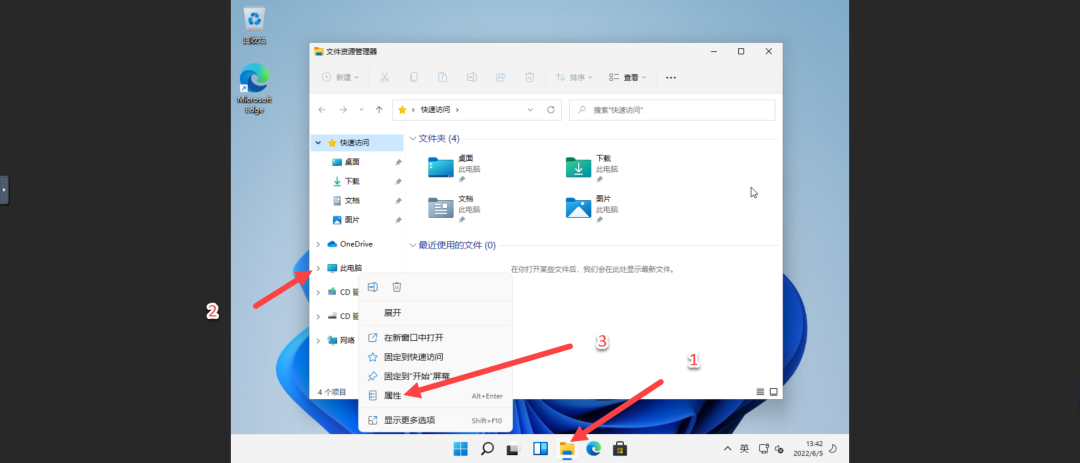Image resolution: width=1080 pixels, height=463 pixels.
Task: Click the 搜索"快速访问" search field
Action: [672, 110]
